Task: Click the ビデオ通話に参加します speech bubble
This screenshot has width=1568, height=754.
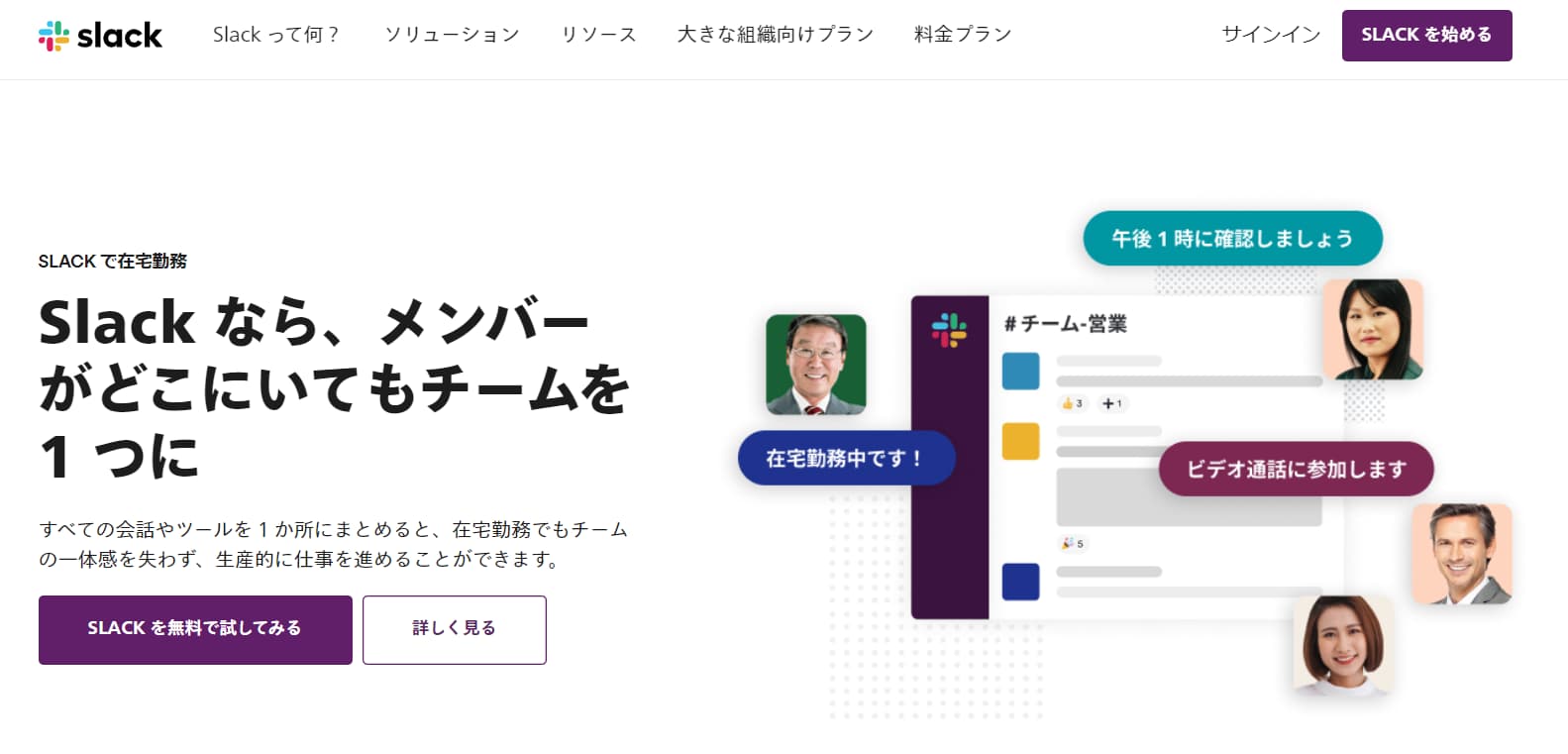Action: click(1296, 469)
